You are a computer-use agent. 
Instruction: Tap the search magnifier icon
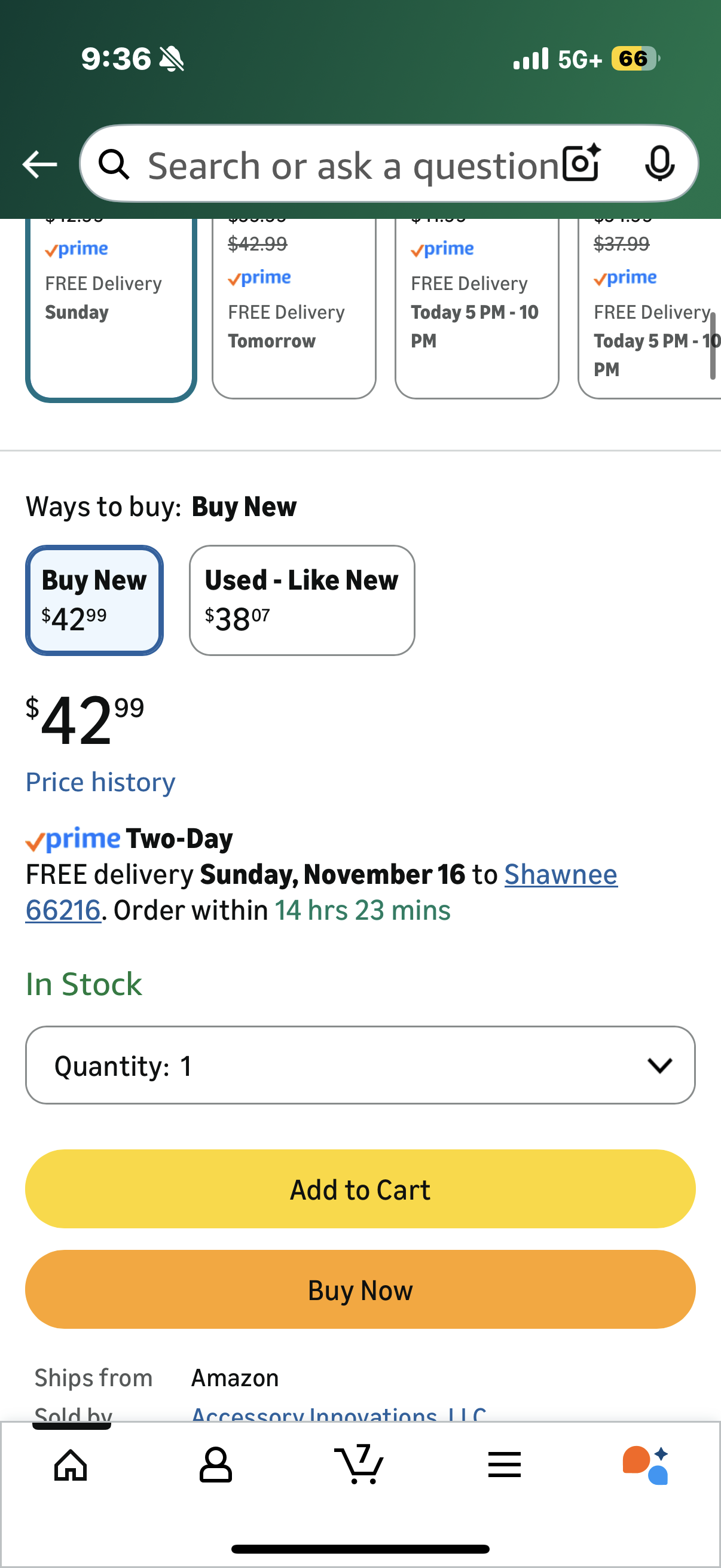tap(114, 164)
